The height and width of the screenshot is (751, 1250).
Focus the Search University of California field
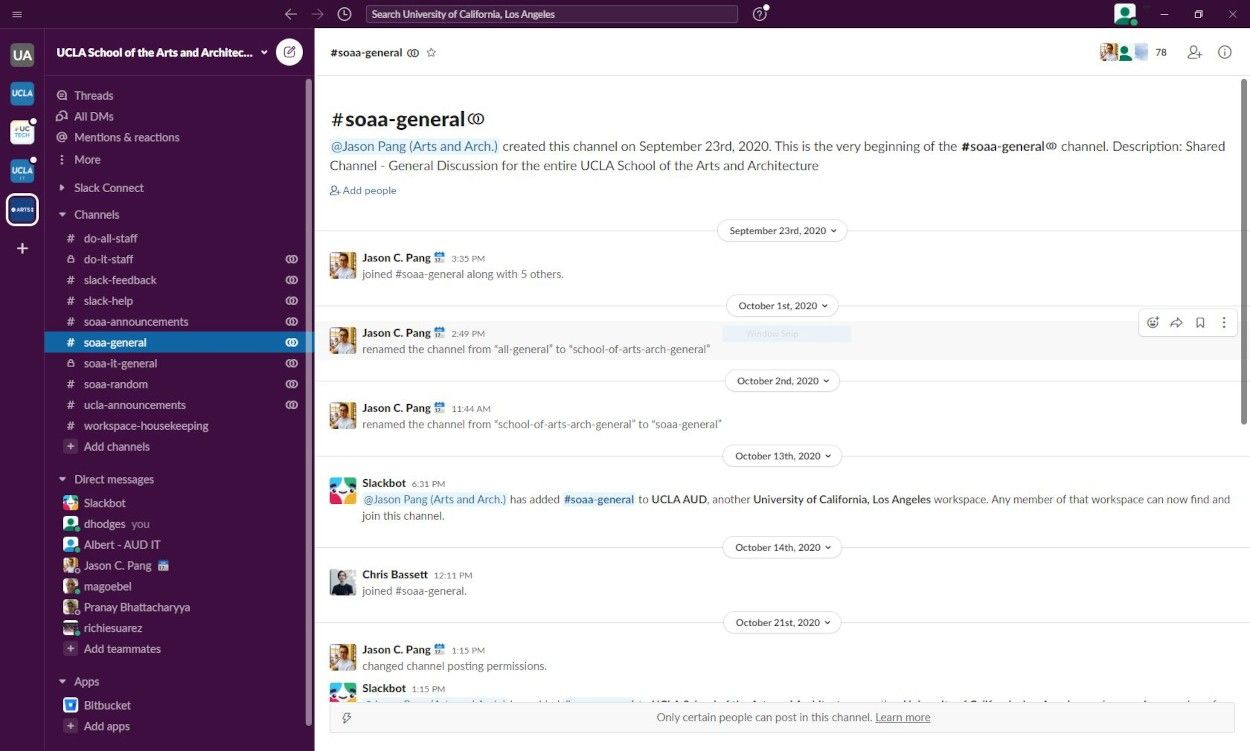[552, 14]
